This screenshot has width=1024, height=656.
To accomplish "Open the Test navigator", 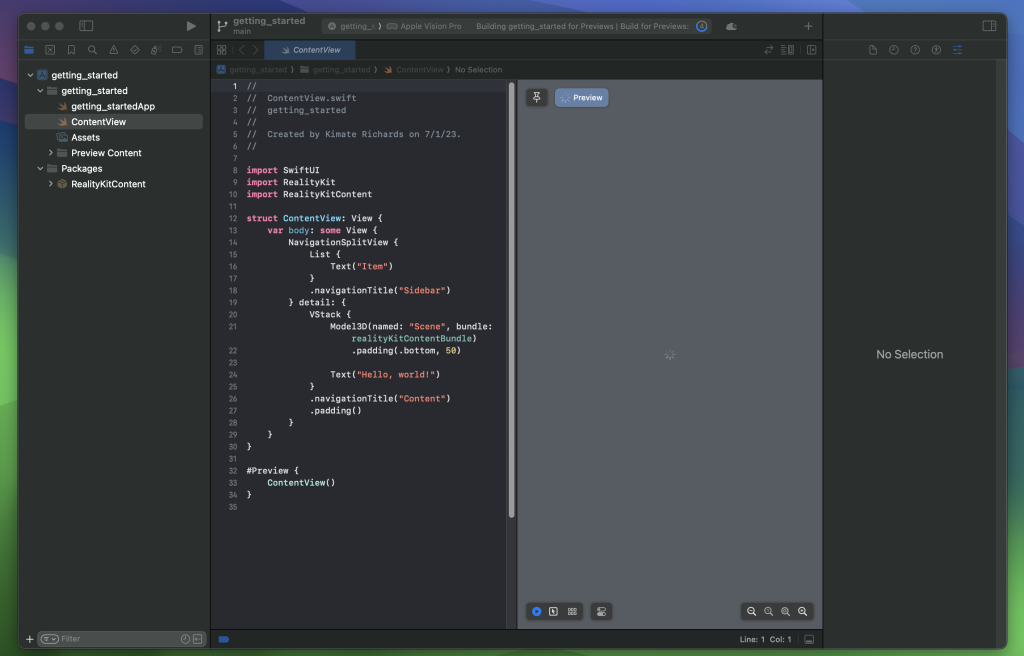I will (x=134, y=50).
